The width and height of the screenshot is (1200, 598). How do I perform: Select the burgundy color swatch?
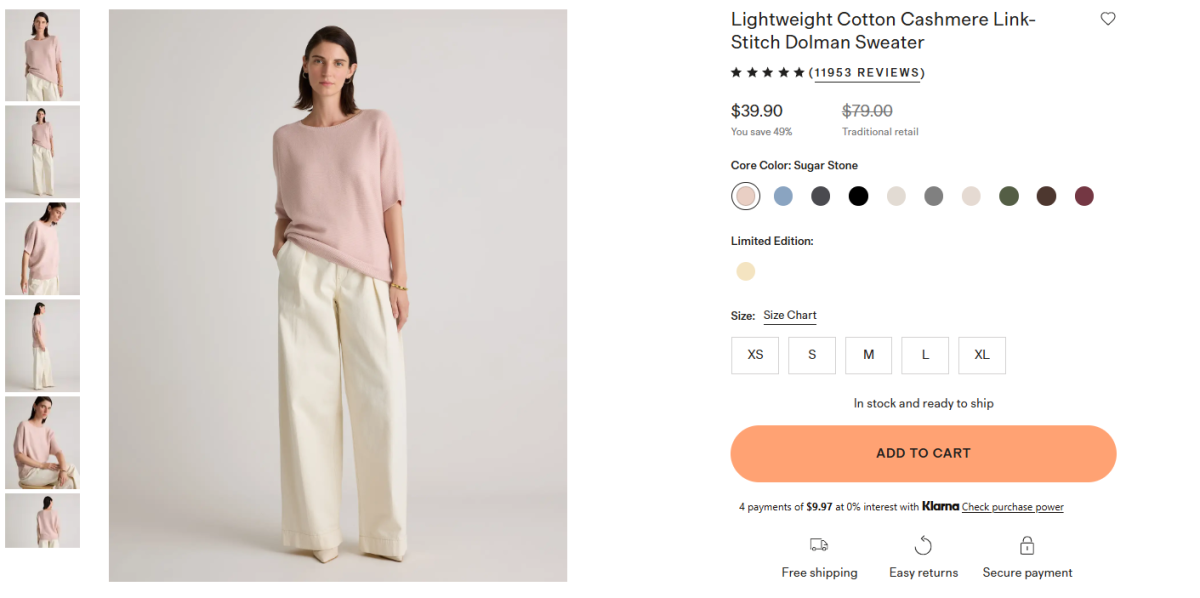click(1084, 196)
